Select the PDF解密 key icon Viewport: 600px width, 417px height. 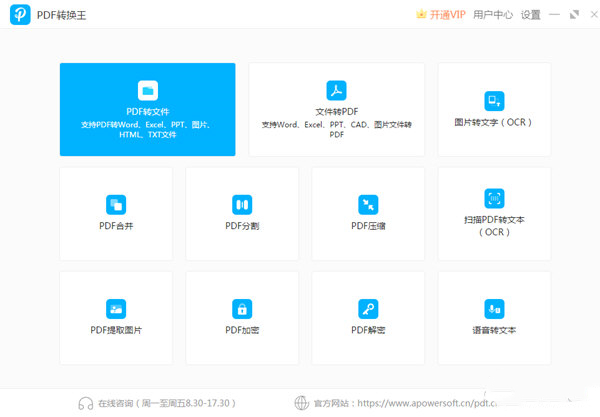point(368,308)
